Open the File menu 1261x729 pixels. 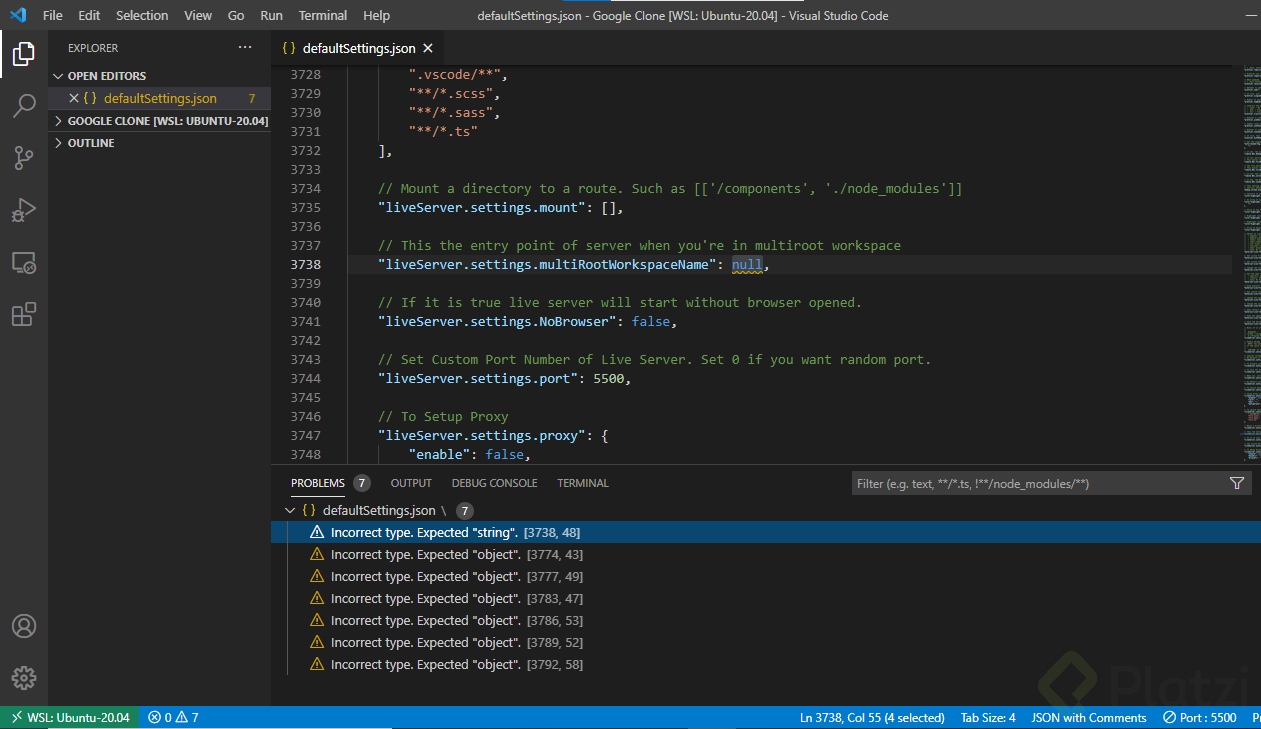(53, 15)
